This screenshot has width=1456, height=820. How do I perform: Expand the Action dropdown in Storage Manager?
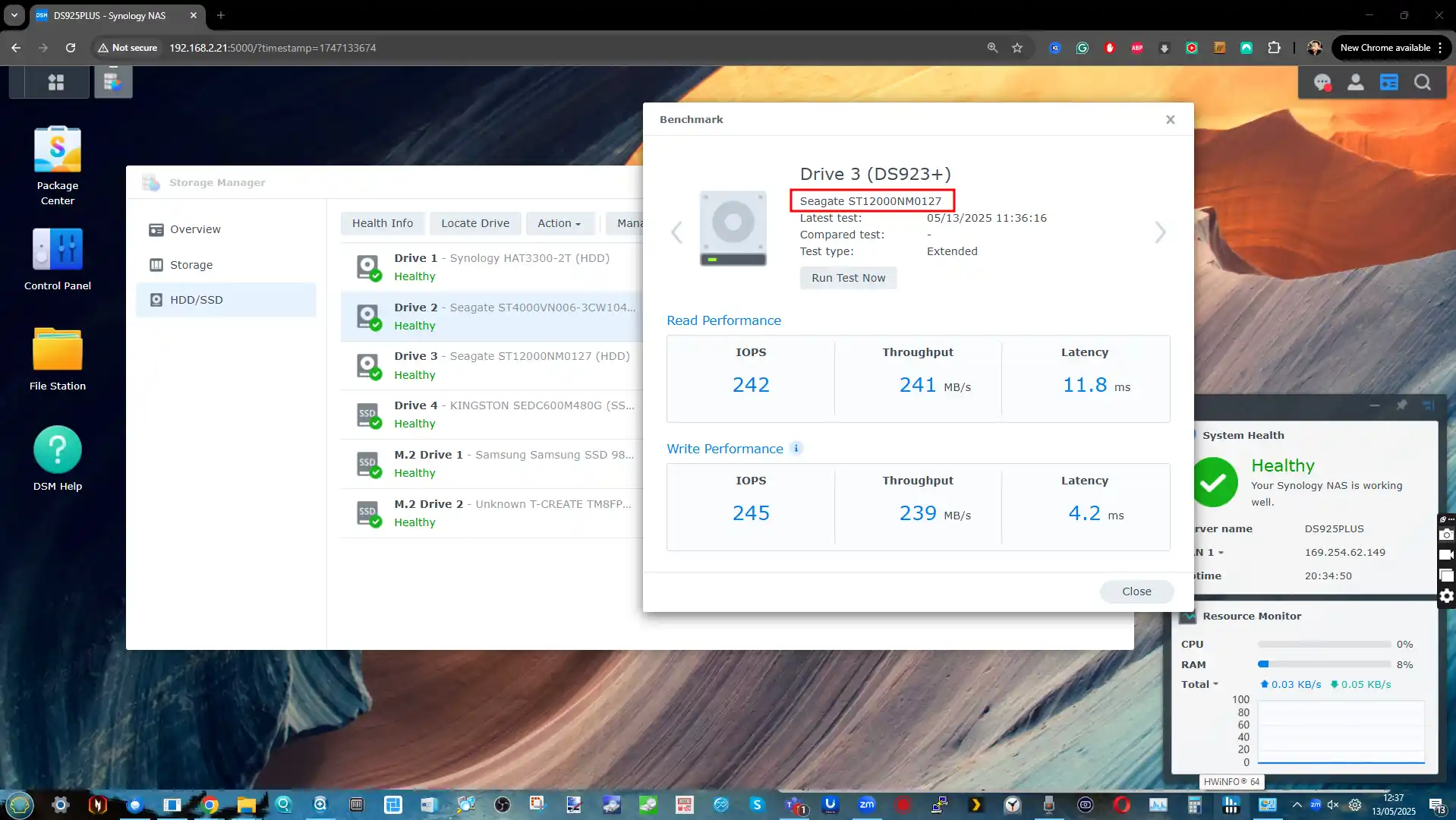click(559, 223)
